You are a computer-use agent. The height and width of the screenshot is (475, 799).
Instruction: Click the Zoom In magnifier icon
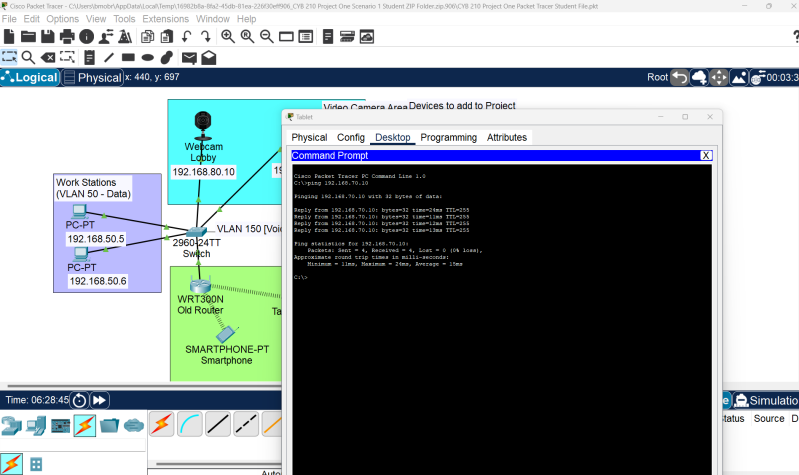228,37
